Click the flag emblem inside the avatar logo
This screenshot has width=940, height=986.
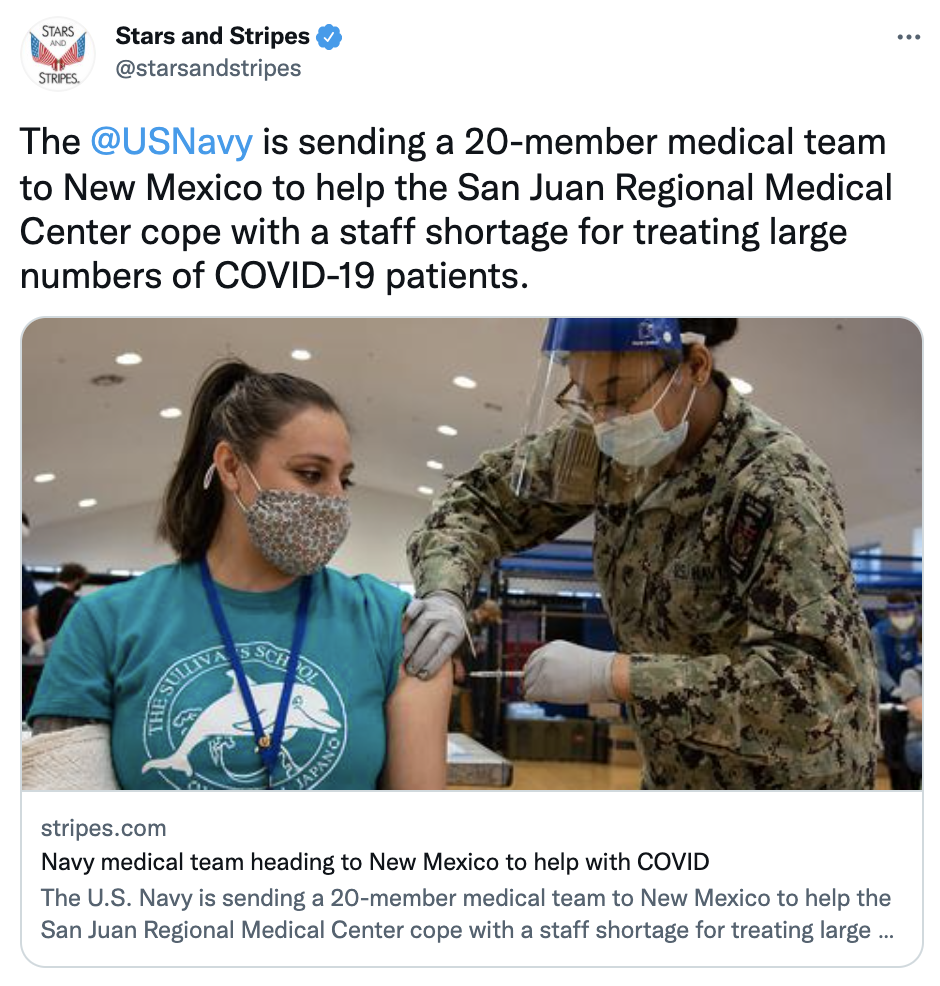point(58,53)
